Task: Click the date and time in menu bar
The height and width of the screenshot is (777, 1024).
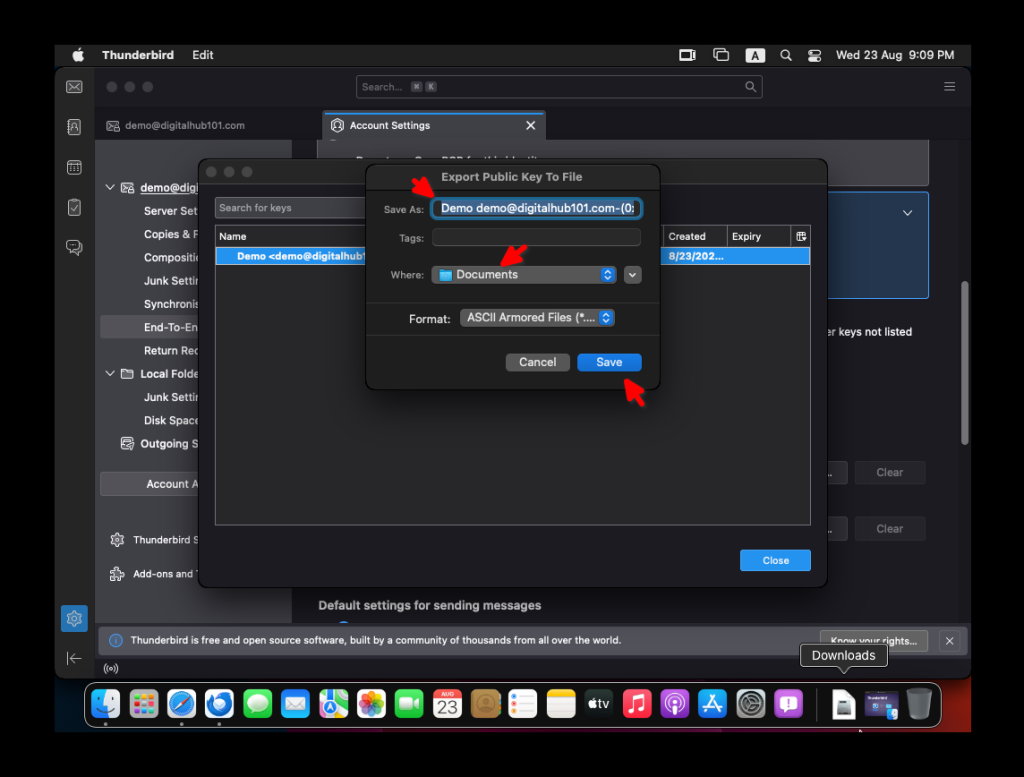Action: [x=895, y=56]
